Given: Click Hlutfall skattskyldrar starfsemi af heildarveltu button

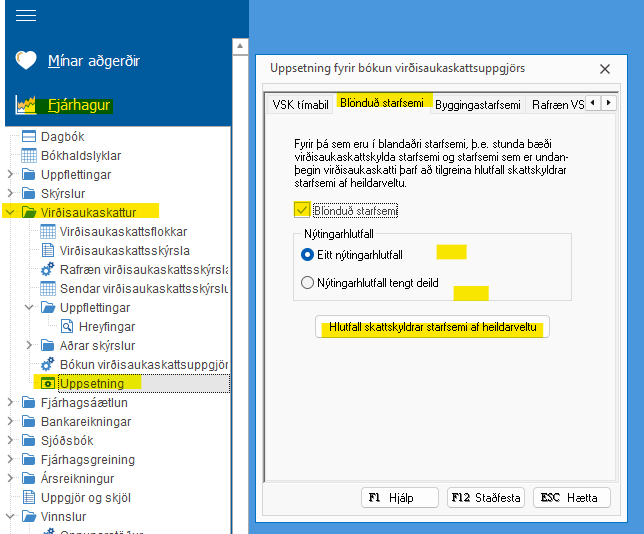Looking at the screenshot, I should coord(432,328).
